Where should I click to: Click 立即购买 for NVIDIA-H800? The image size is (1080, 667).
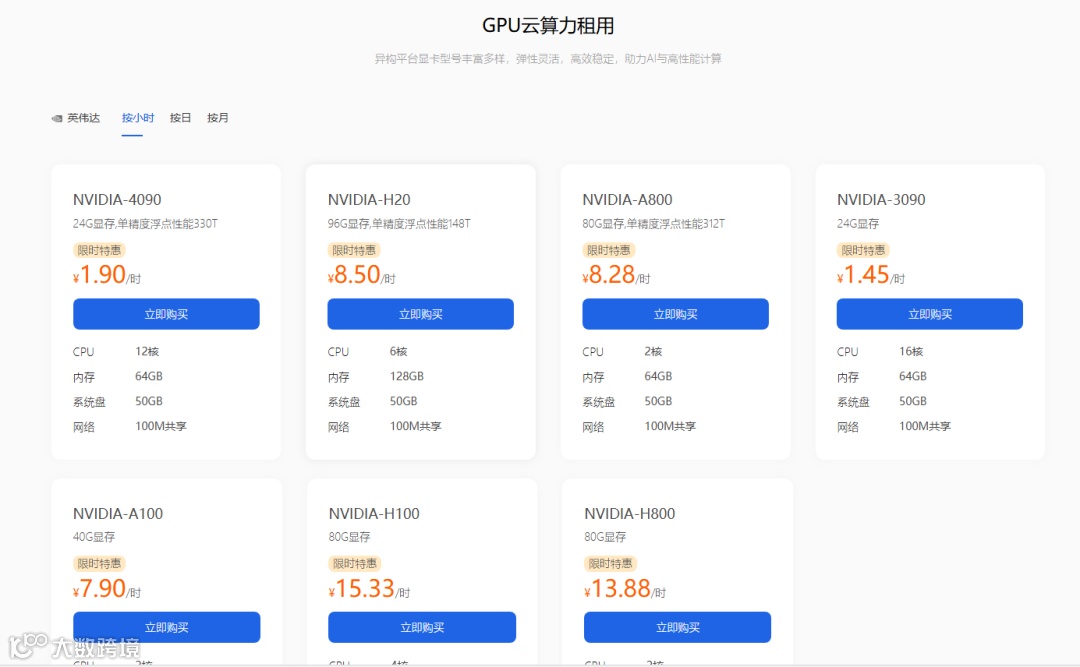pyautogui.click(x=678, y=627)
